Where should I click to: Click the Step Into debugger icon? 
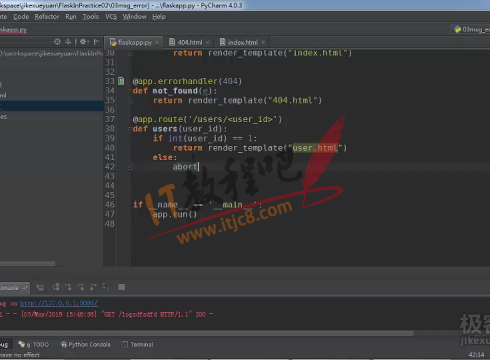[68, 287]
